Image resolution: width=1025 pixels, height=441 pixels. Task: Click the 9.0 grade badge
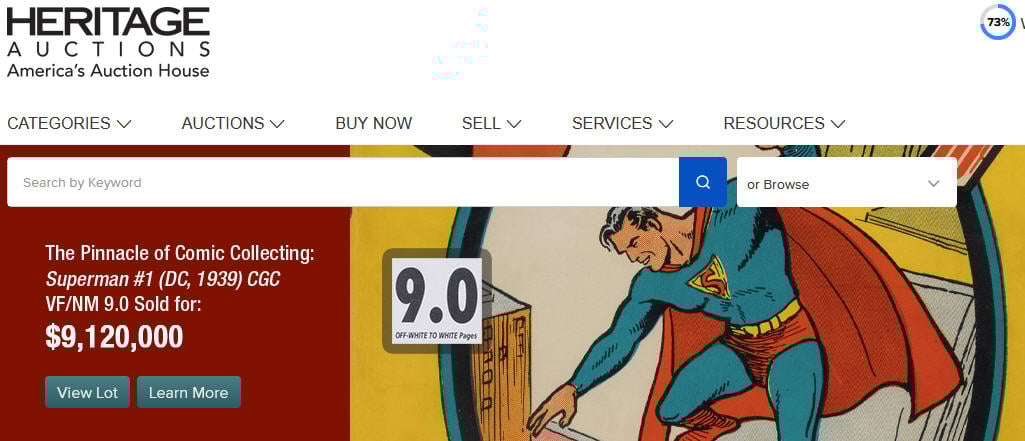(x=437, y=301)
